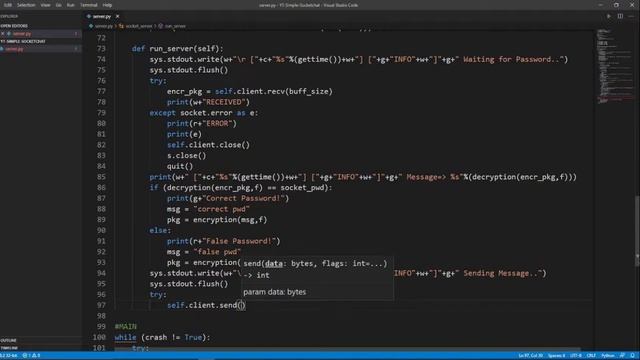Open Problems via errors and warnings indicator
The height and width of the screenshot is (360, 640).
[31, 356]
